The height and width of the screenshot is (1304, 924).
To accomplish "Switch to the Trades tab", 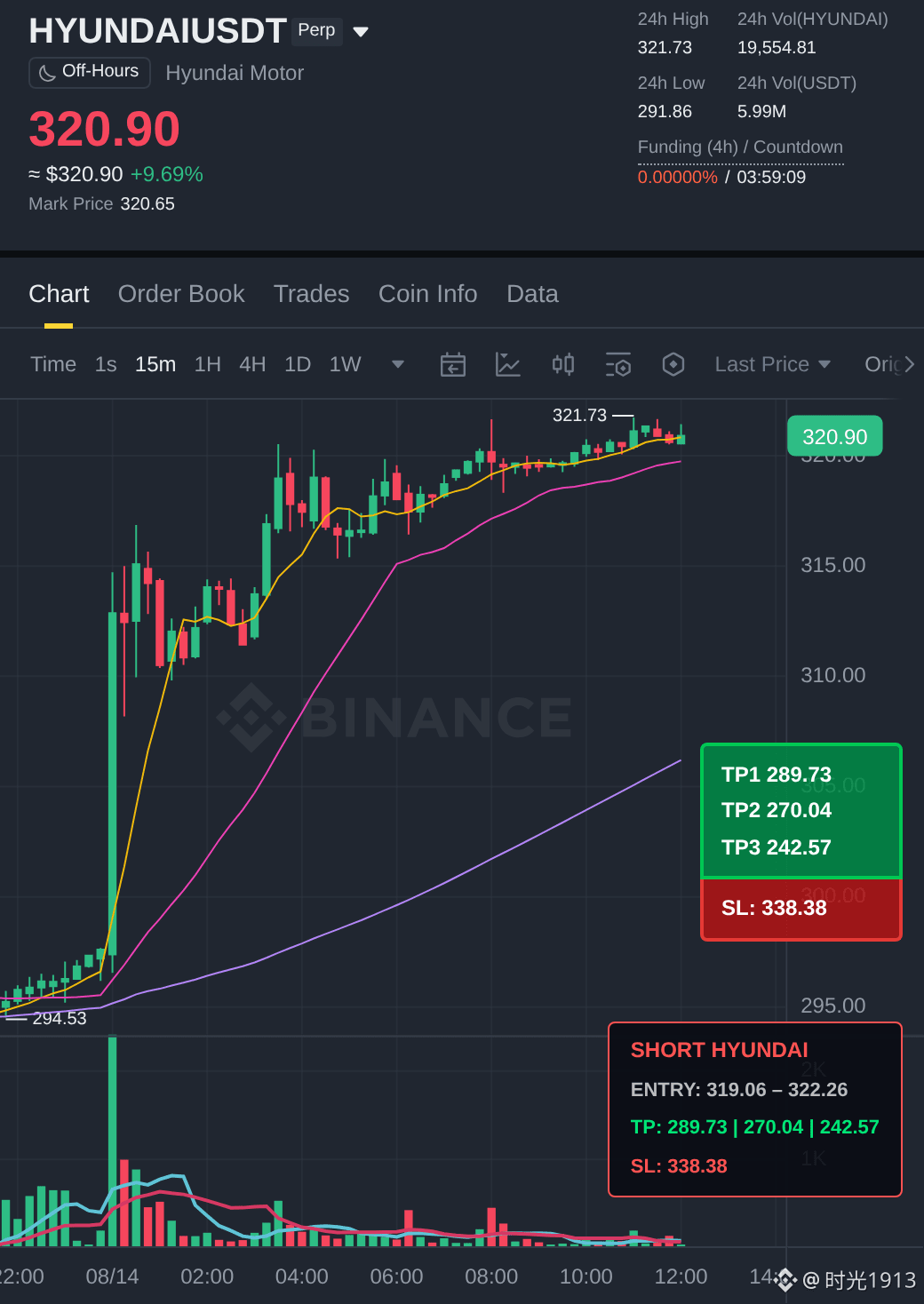I will point(312,294).
